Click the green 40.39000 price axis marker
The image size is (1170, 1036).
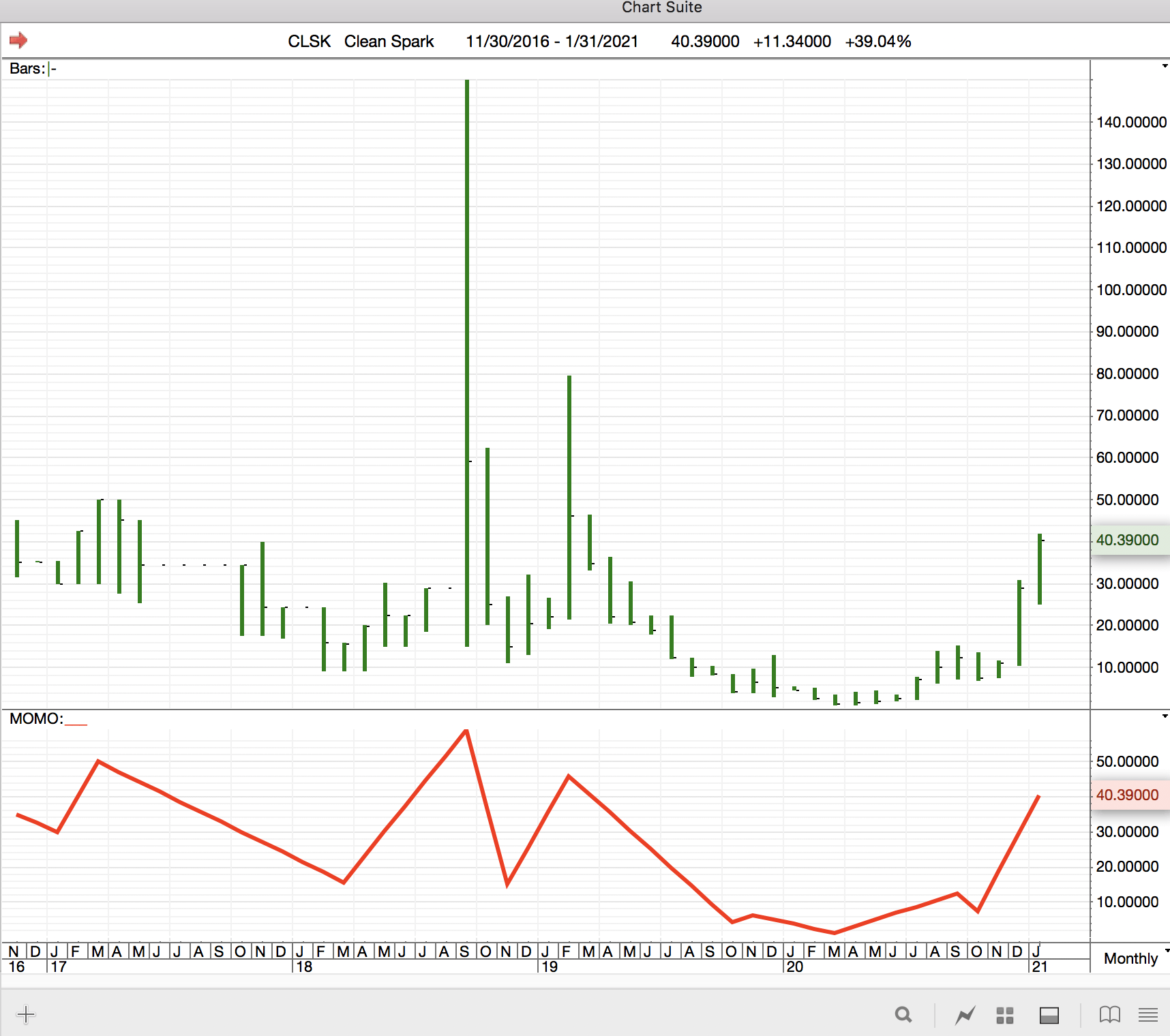[1130, 540]
